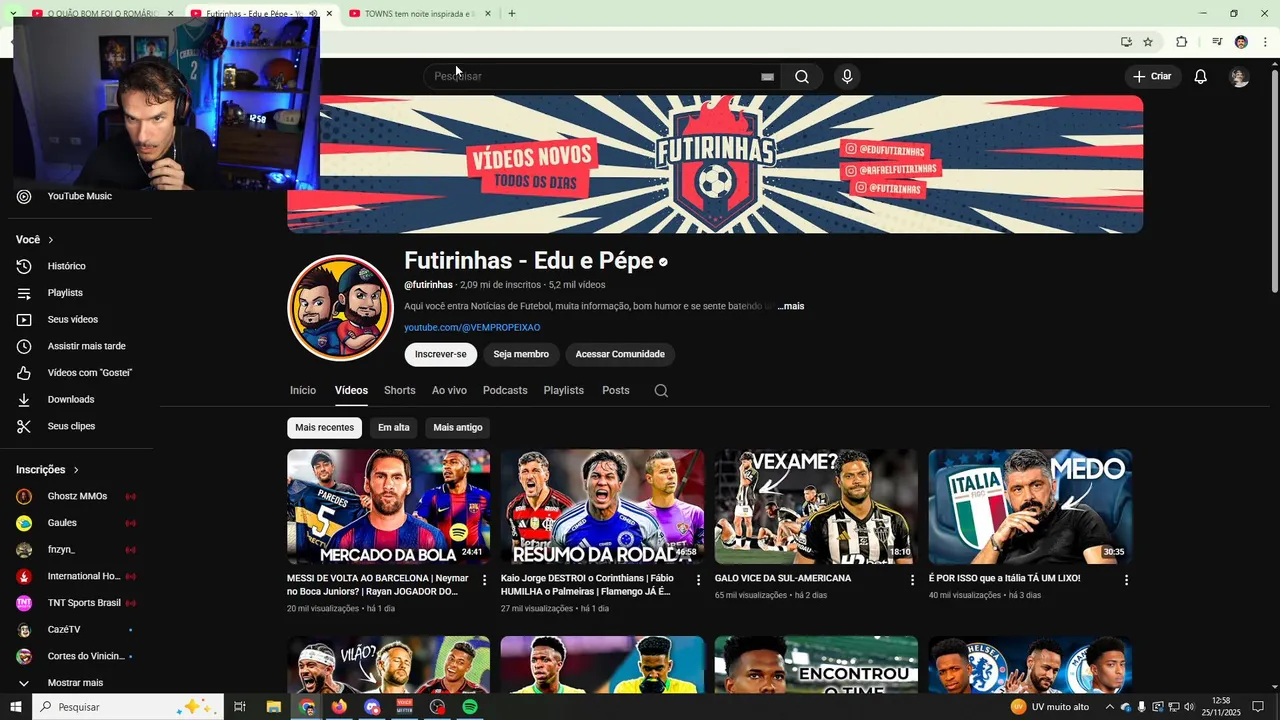Open Spotify from the taskbar
The height and width of the screenshot is (720, 1280).
[470, 707]
